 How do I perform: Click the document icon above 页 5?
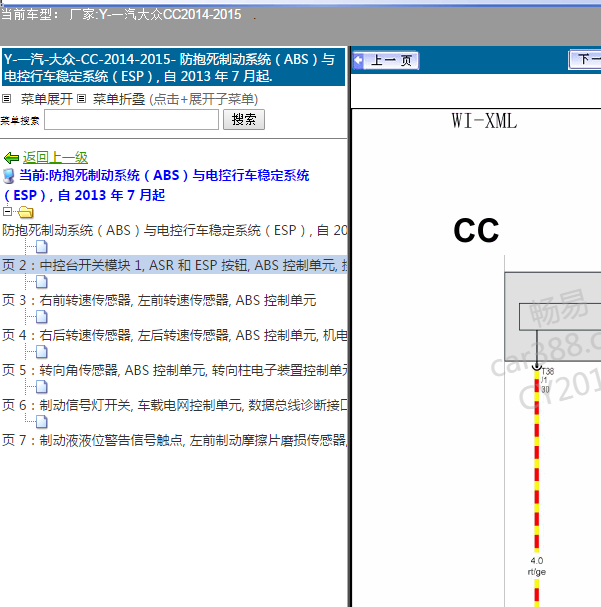[42, 352]
